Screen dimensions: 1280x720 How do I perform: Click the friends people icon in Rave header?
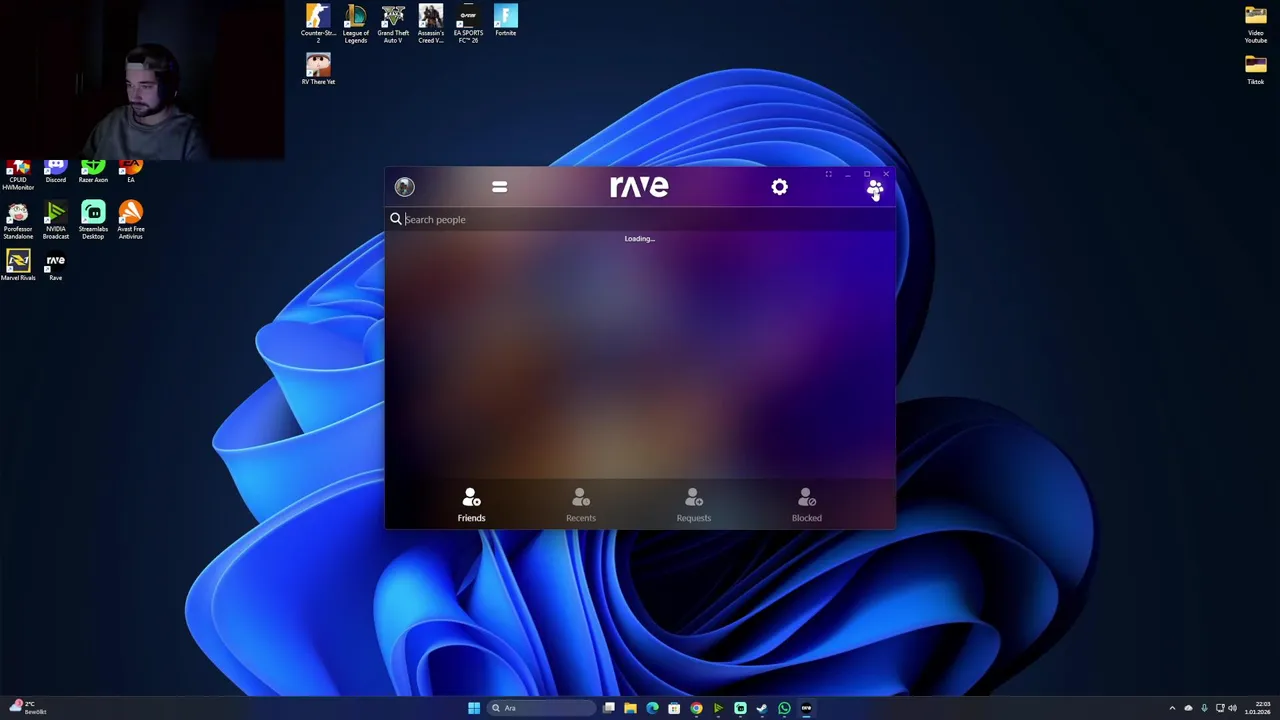[x=875, y=187]
